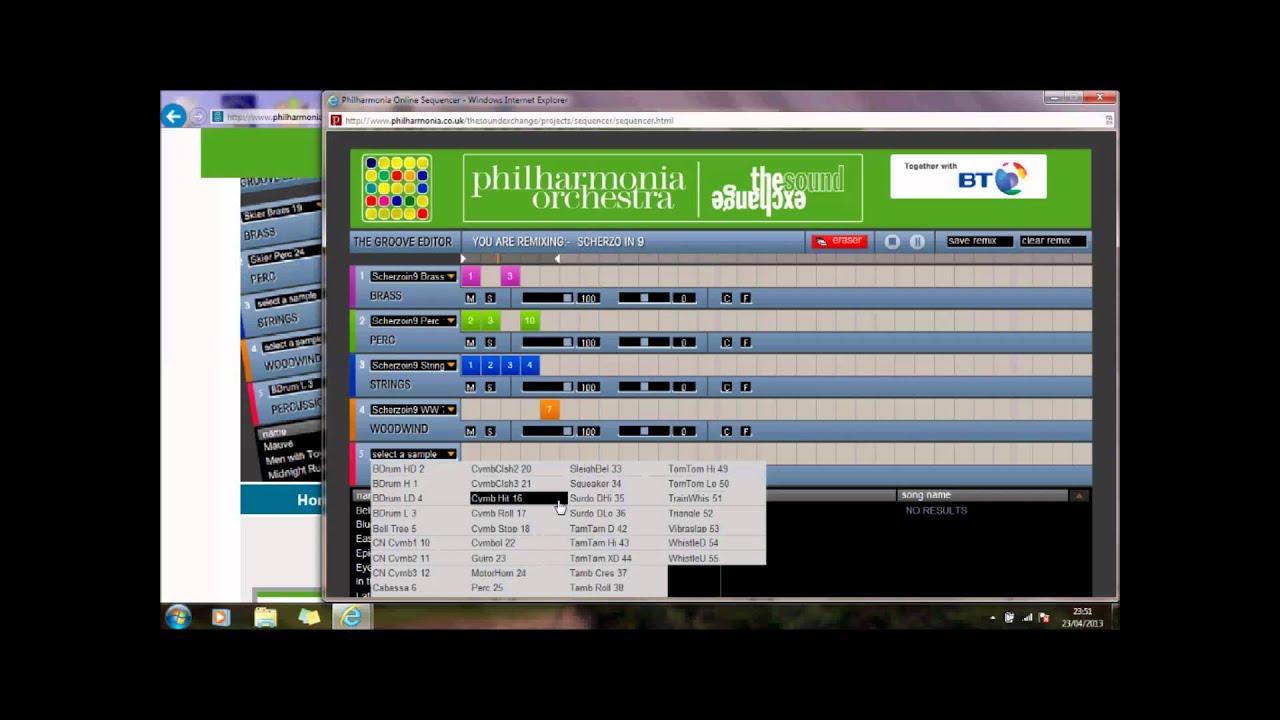Image resolution: width=1280 pixels, height=720 pixels.
Task: Click the taskbar clock showing 23:51
Action: pos(1082,617)
